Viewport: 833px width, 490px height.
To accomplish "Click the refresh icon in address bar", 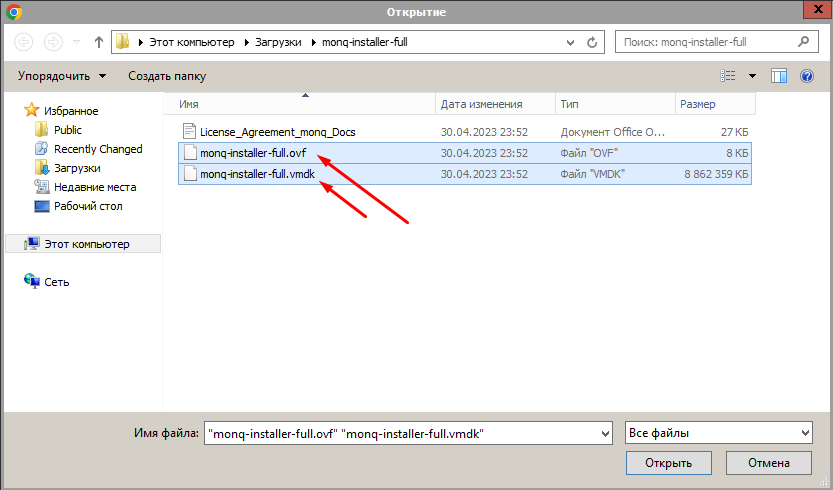I will point(592,43).
